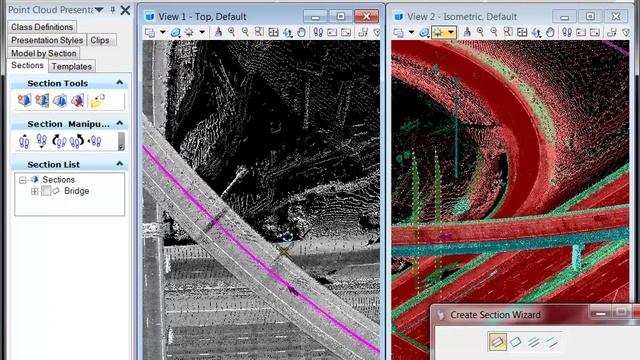
Task: Switch to the Templates tab
Action: click(71, 66)
